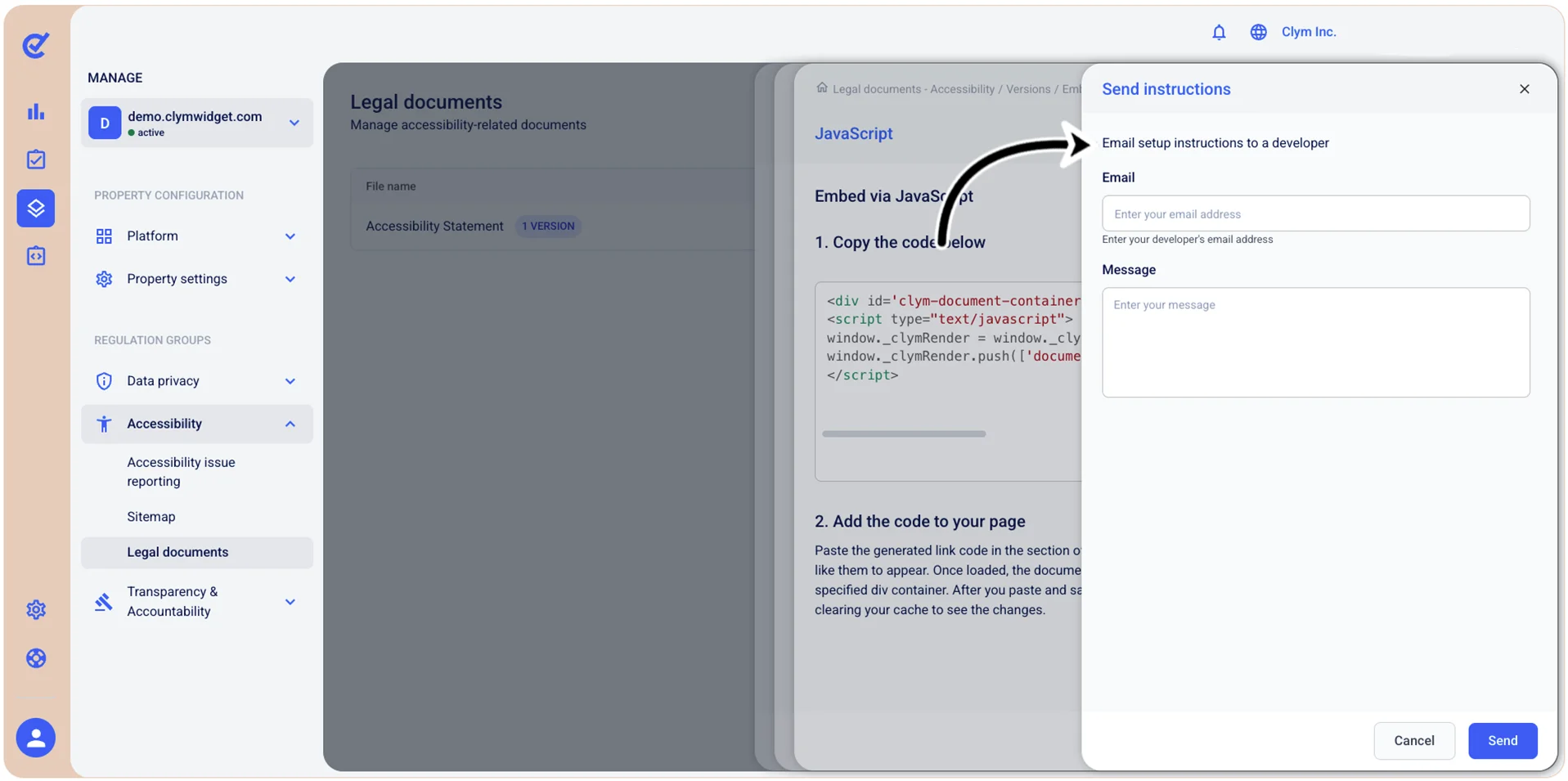
Task: Click the 1 VERSION badge
Action: (548, 226)
